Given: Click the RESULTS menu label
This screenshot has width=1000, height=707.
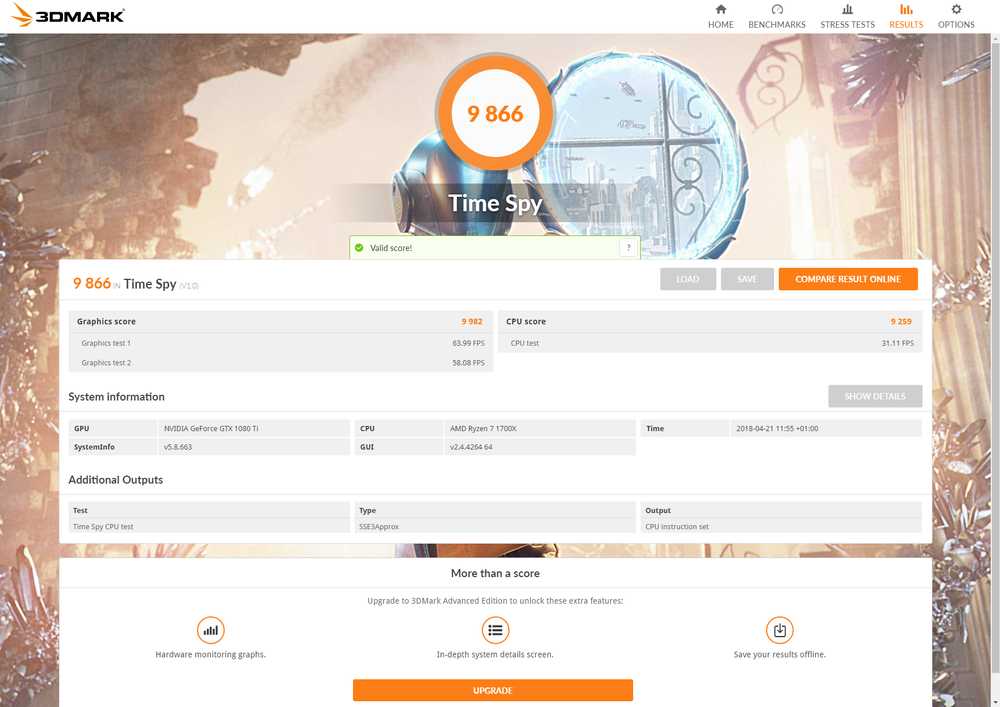Looking at the screenshot, I should tap(906, 24).
